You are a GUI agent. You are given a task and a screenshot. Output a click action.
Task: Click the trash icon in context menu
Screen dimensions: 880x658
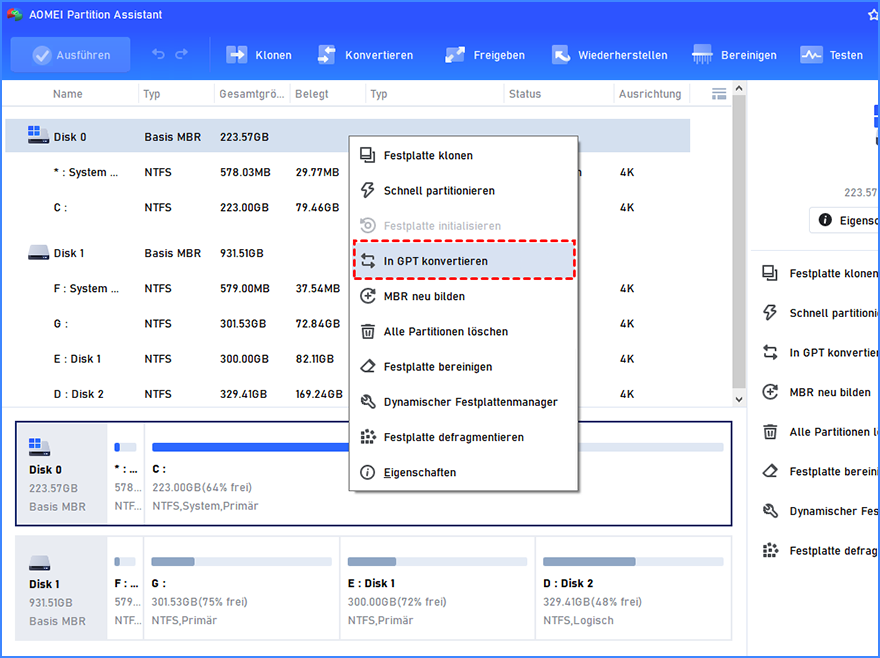pos(368,331)
